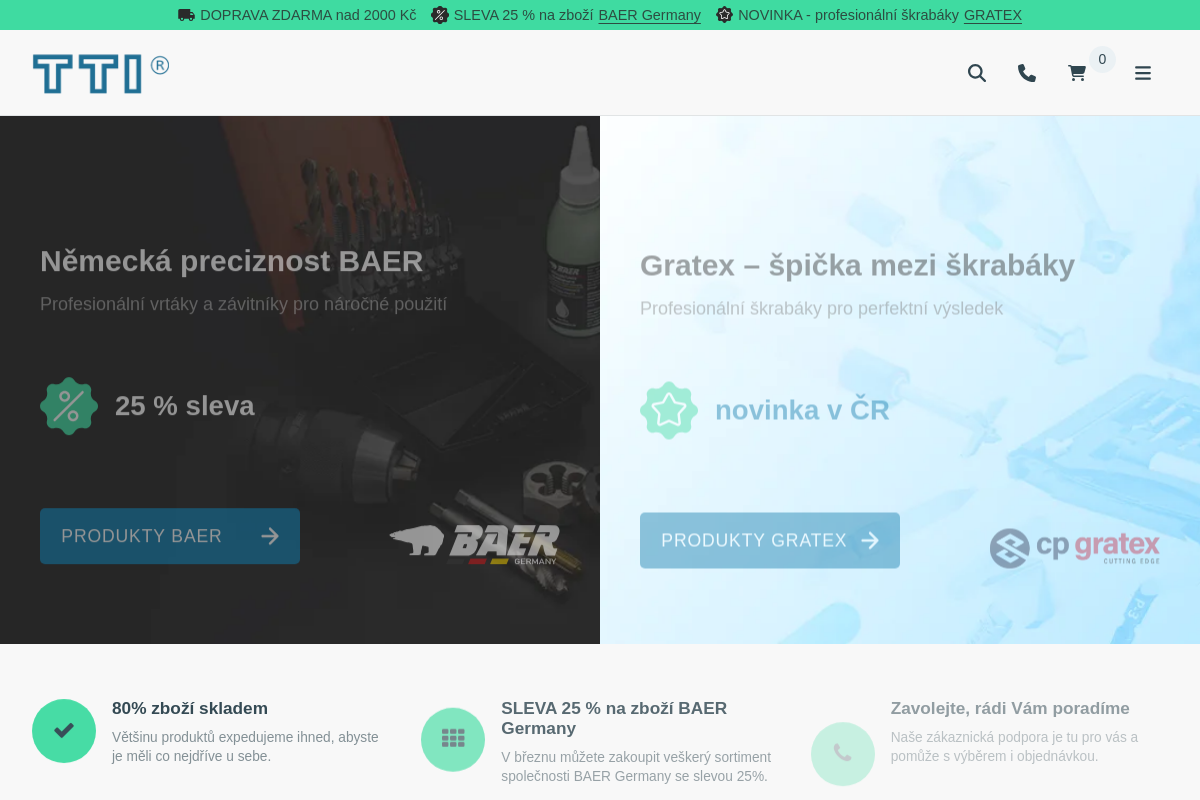Click the phone icon next to Zavolejte heading
The image size is (1200, 800).
842,754
